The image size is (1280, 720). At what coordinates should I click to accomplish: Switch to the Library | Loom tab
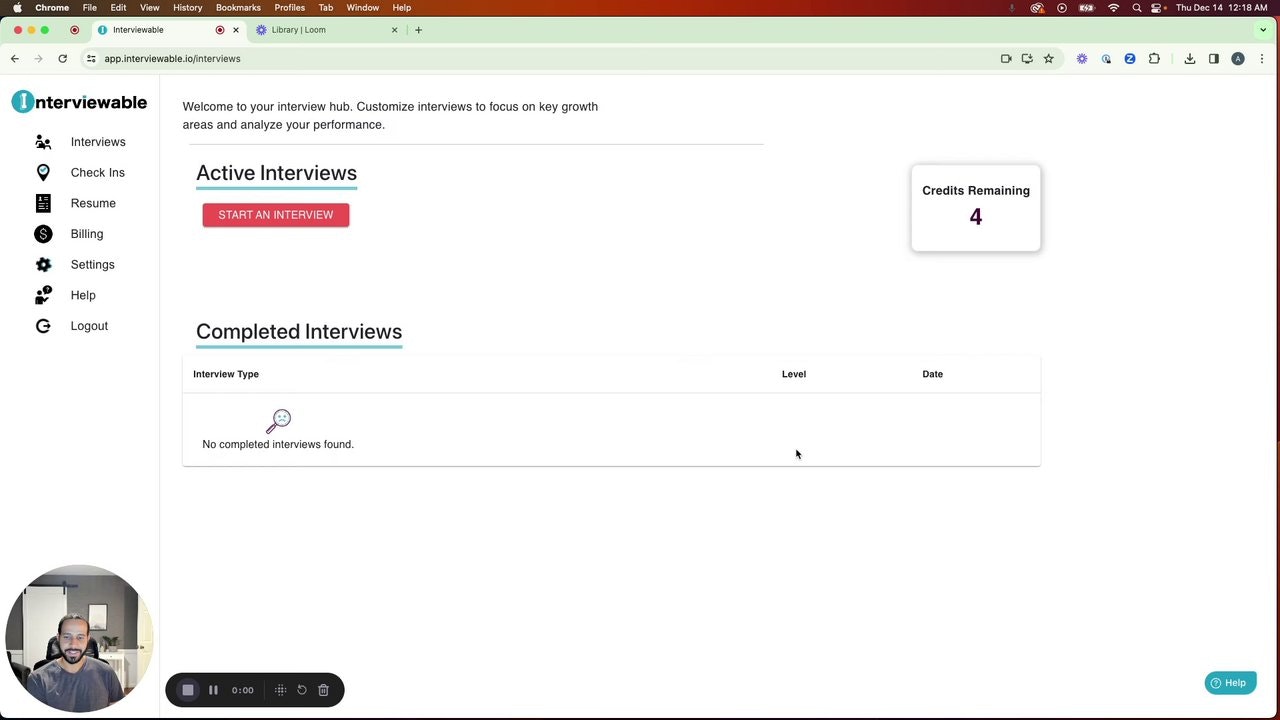click(300, 29)
